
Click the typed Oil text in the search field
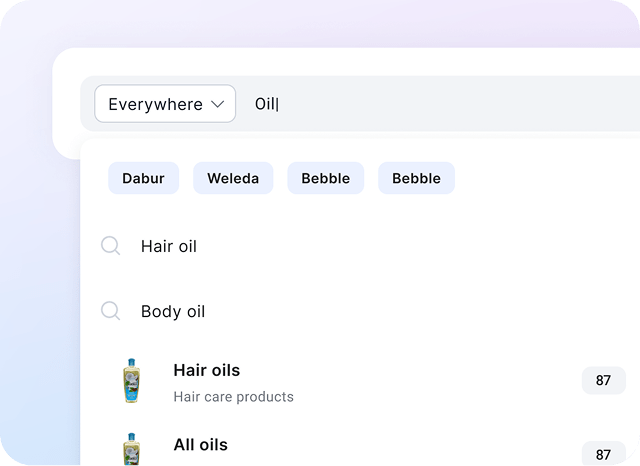pos(265,104)
